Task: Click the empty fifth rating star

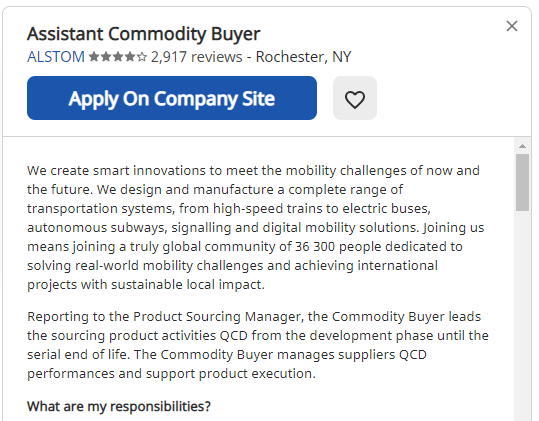Action: click(142, 57)
